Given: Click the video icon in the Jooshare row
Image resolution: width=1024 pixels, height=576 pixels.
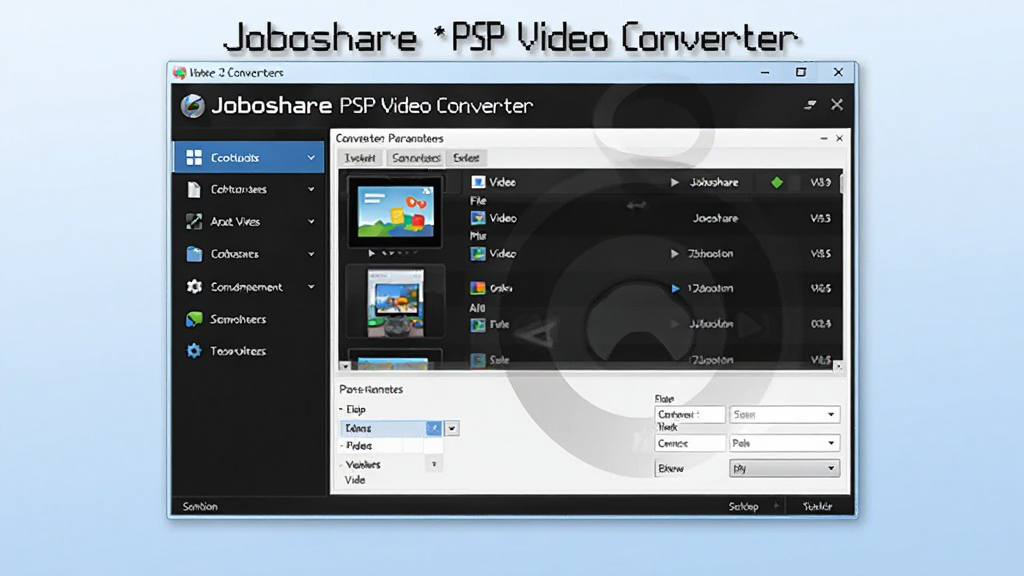Looking at the screenshot, I should point(478,218).
